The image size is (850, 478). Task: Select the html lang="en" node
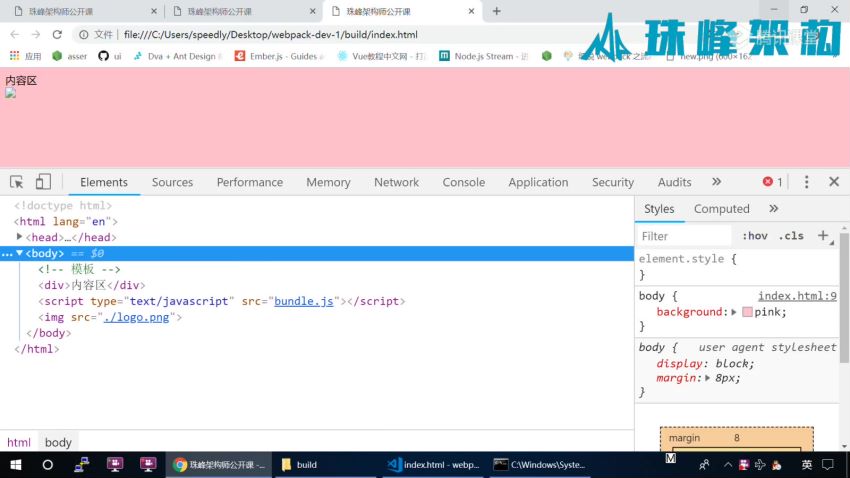[66, 221]
